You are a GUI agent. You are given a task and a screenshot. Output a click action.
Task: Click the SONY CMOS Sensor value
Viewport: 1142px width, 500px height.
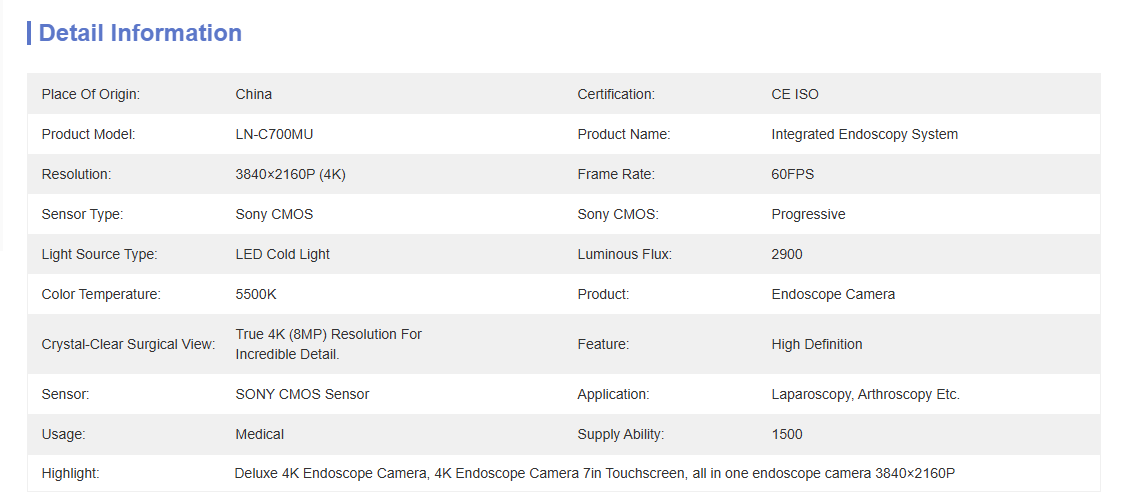tap(302, 394)
